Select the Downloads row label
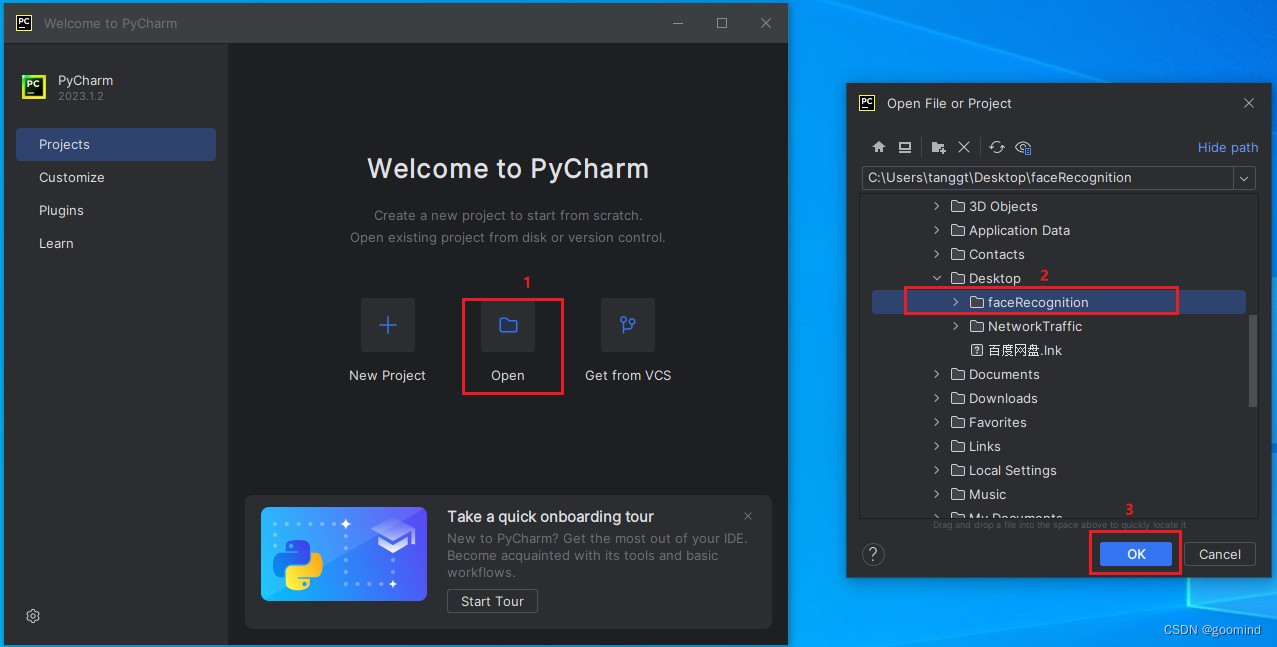The height and width of the screenshot is (647, 1277). pyautogui.click(x=1003, y=398)
